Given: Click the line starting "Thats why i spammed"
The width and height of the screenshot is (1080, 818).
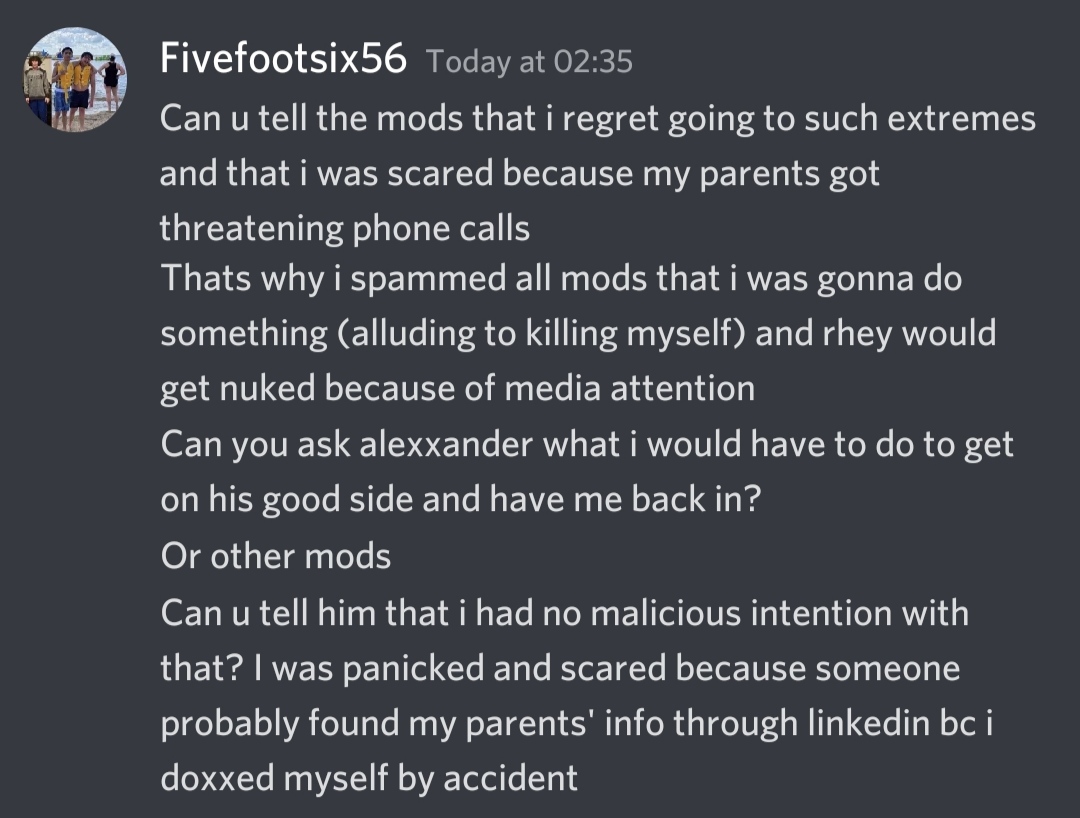Looking at the screenshot, I should click(x=560, y=279).
